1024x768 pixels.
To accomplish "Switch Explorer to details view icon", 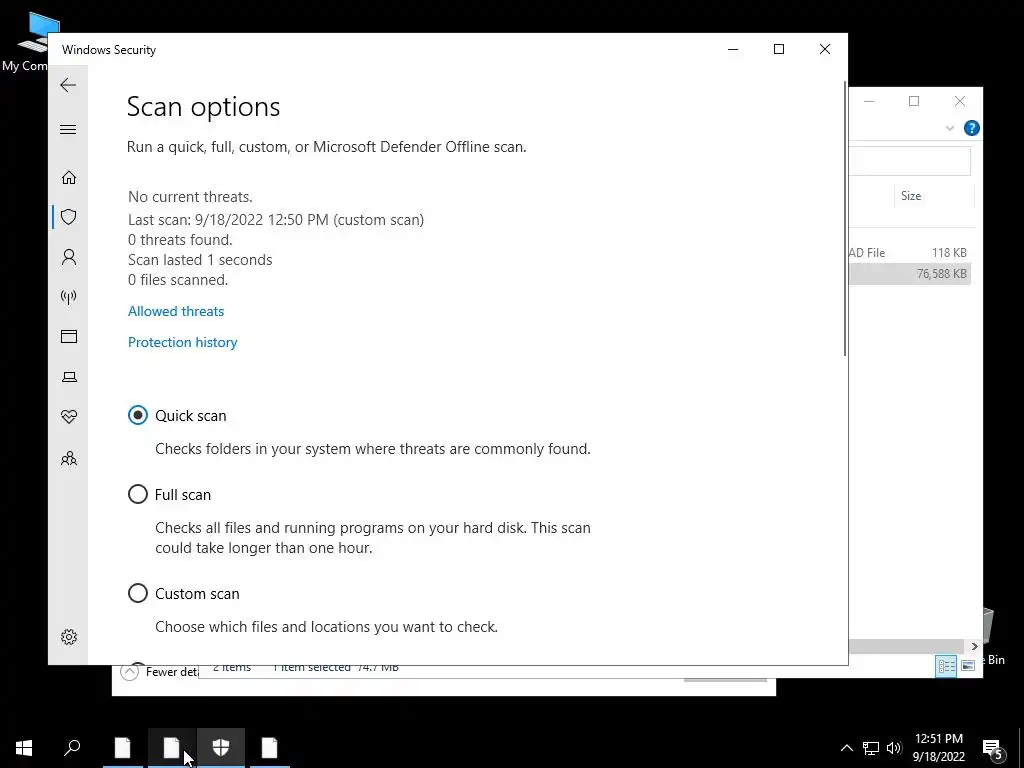I will (946, 665).
